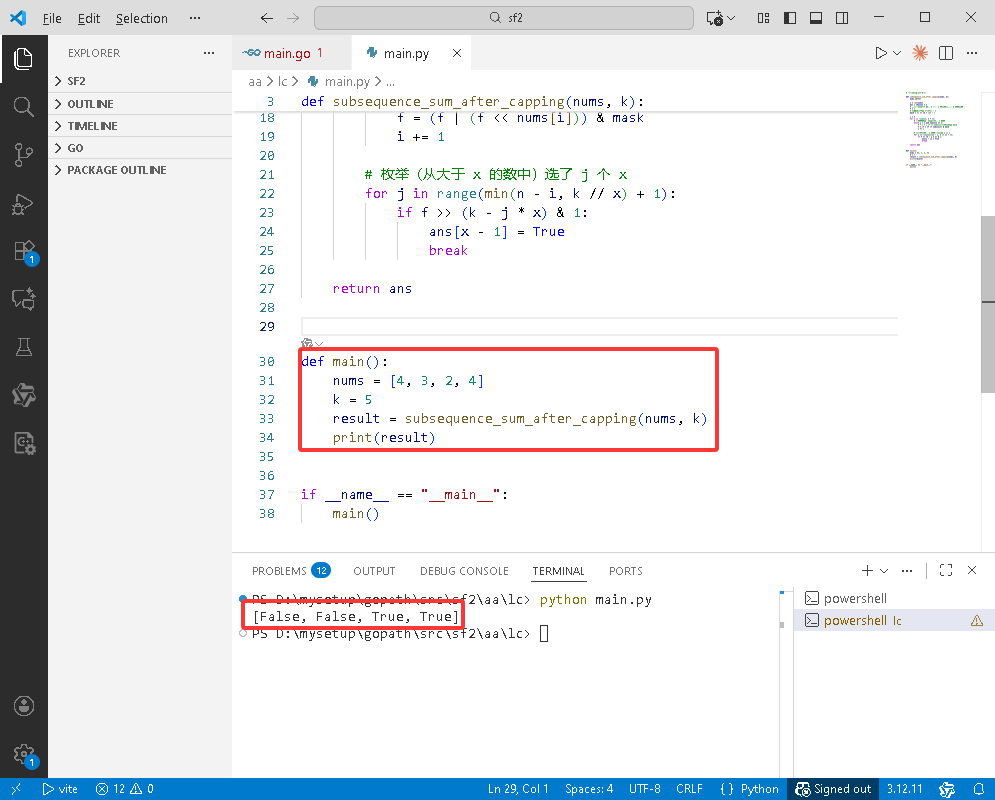995x800 pixels.
Task: Click the editor vertical scrollbar thumb
Action: [x=988, y=305]
